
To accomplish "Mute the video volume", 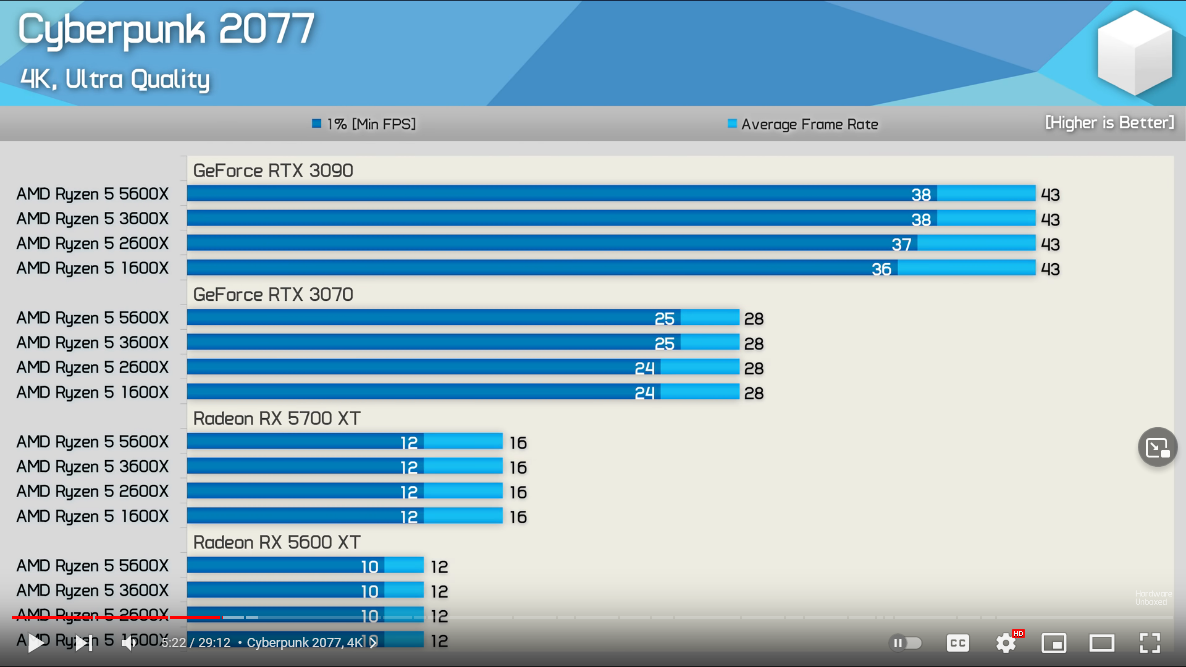I will pos(129,643).
